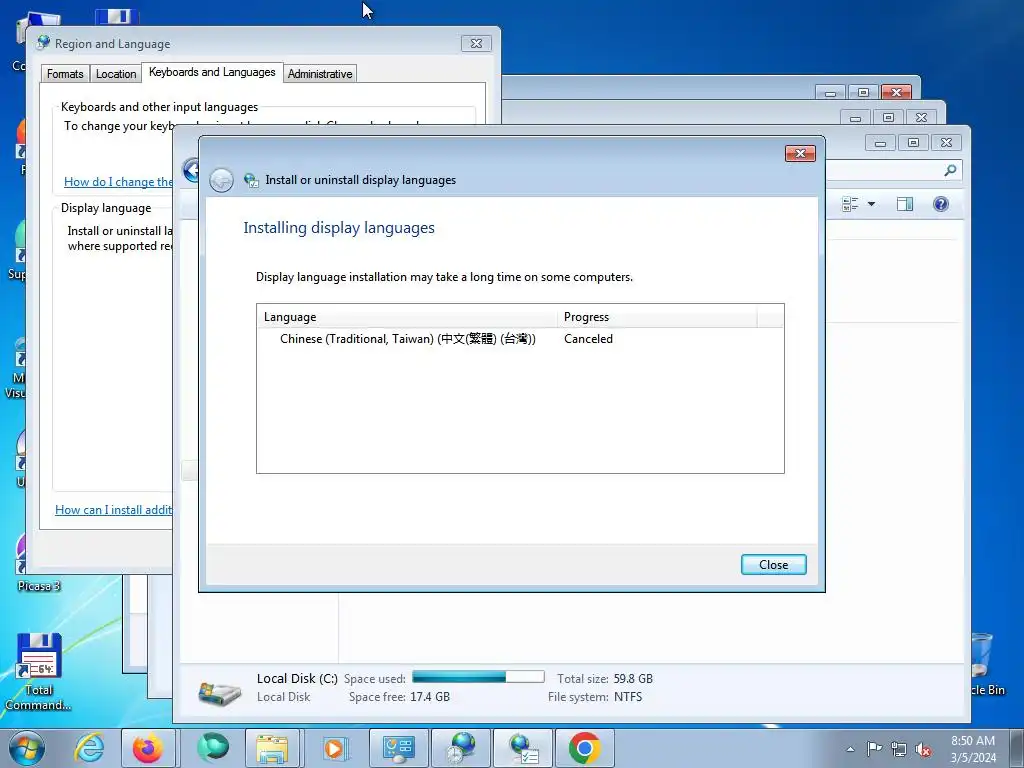Click the Action Center flag tray icon
The height and width of the screenshot is (768, 1024).
tap(874, 749)
